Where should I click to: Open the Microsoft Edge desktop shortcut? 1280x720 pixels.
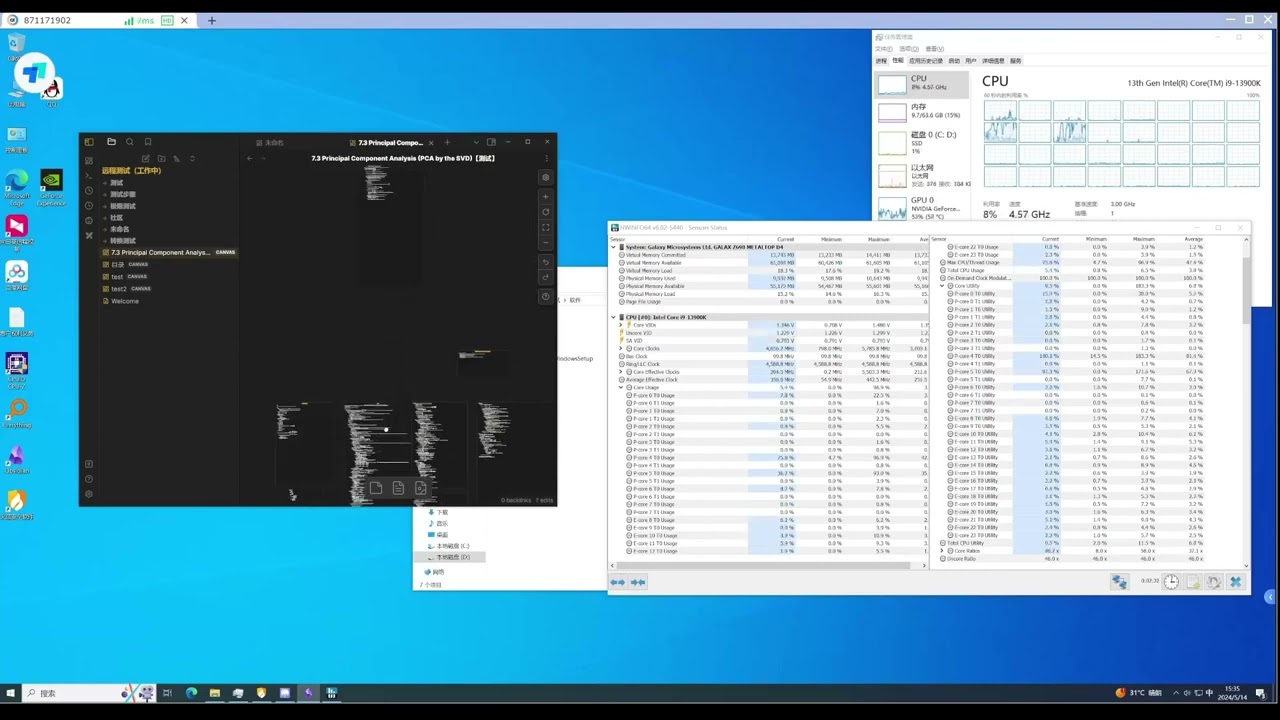point(16,187)
